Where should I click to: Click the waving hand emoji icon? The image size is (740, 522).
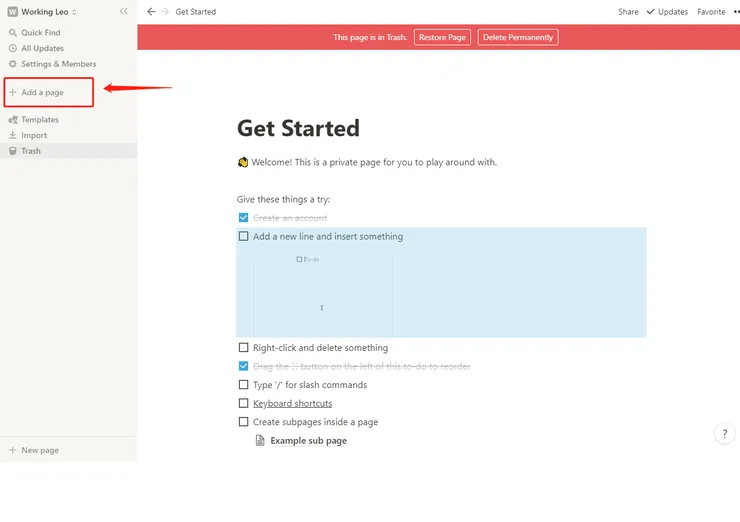[x=243, y=162]
